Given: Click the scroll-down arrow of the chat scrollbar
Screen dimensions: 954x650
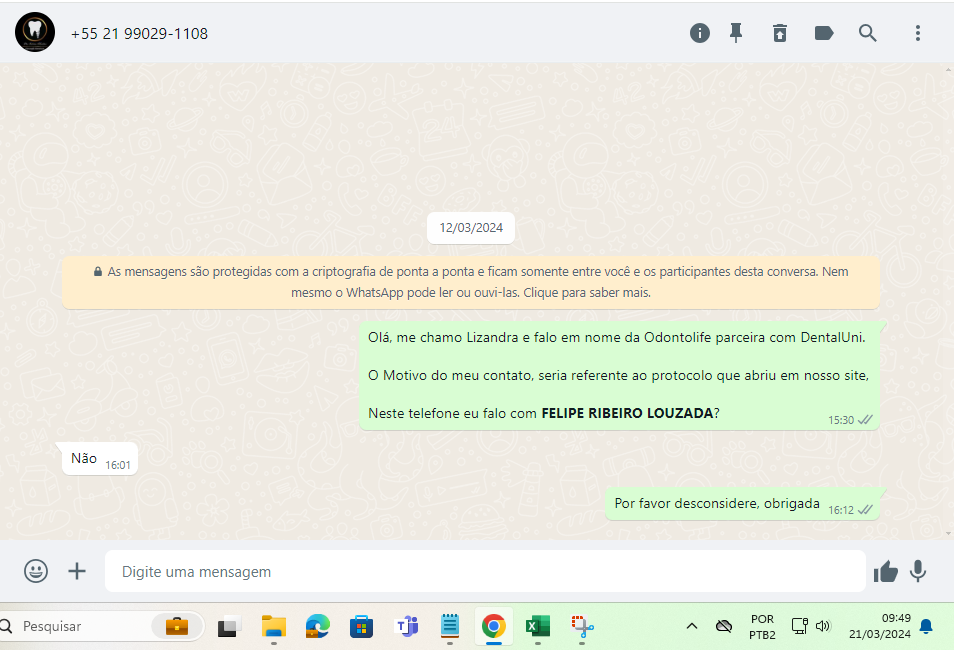Looking at the screenshot, I should pyautogui.click(x=949, y=533).
